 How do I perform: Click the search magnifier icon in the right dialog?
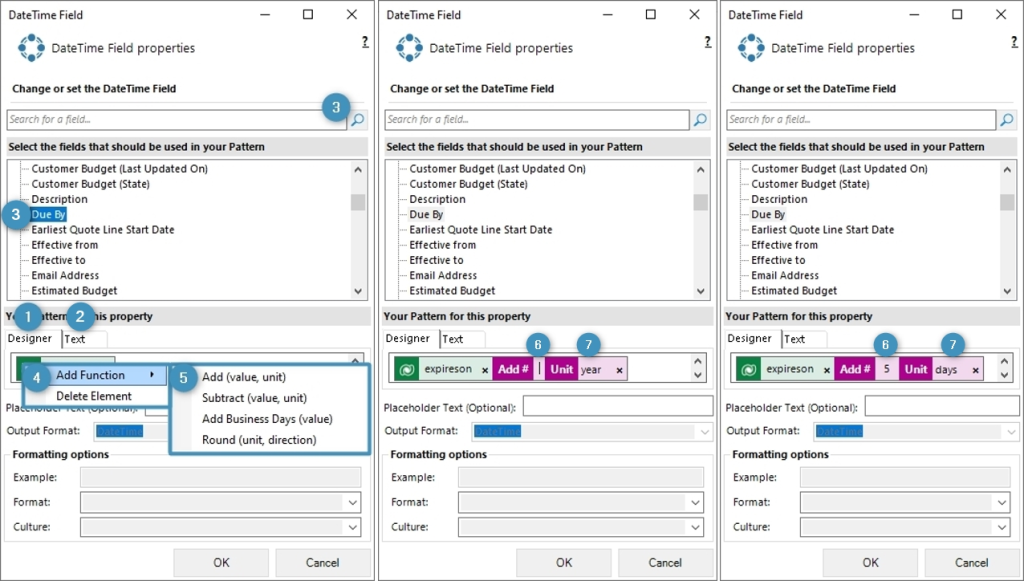1007,119
